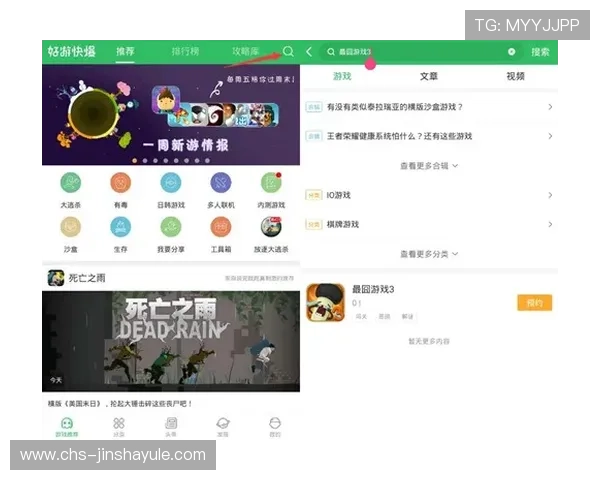Open the 大逃杀 category icon
Image resolution: width=600 pixels, height=480 pixels.
(x=71, y=183)
